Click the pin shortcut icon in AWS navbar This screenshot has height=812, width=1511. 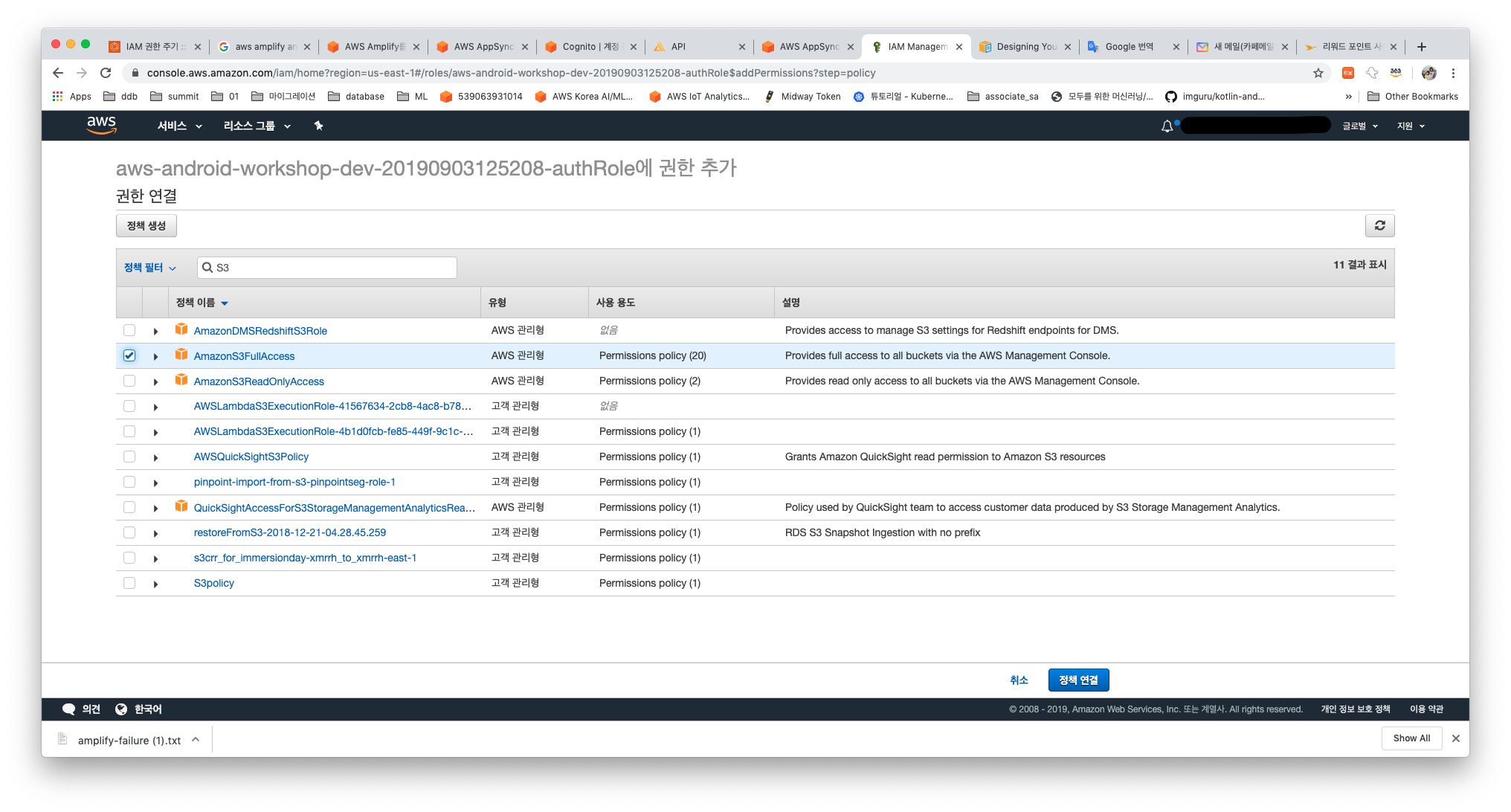click(x=318, y=126)
